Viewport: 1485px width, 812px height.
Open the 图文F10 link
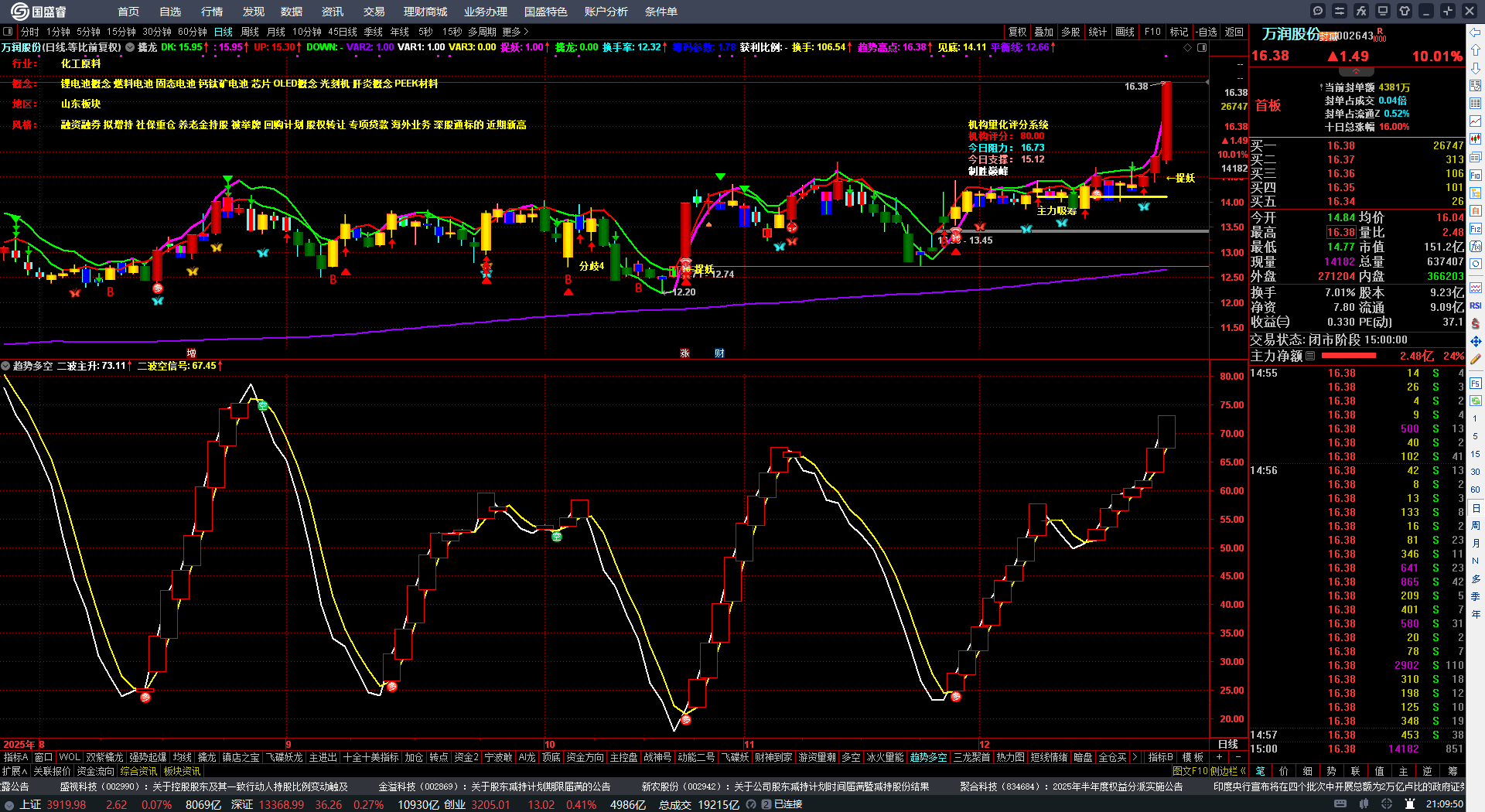(x=1190, y=771)
